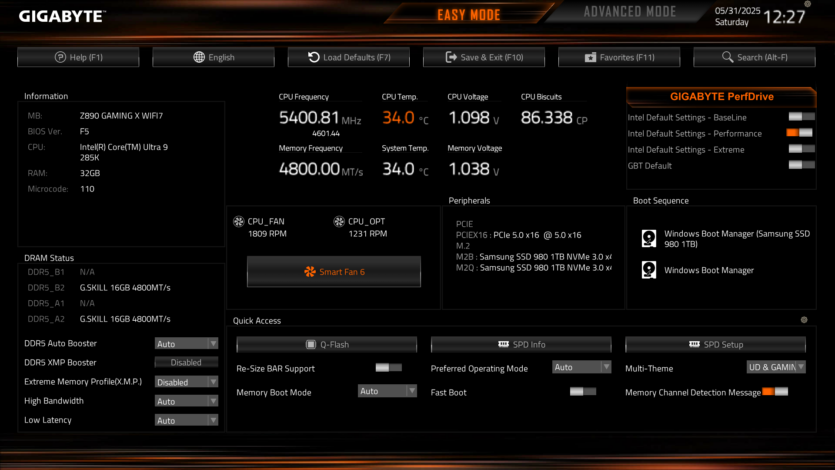
Task: Click the SPD Info memory icon
Action: pos(503,344)
